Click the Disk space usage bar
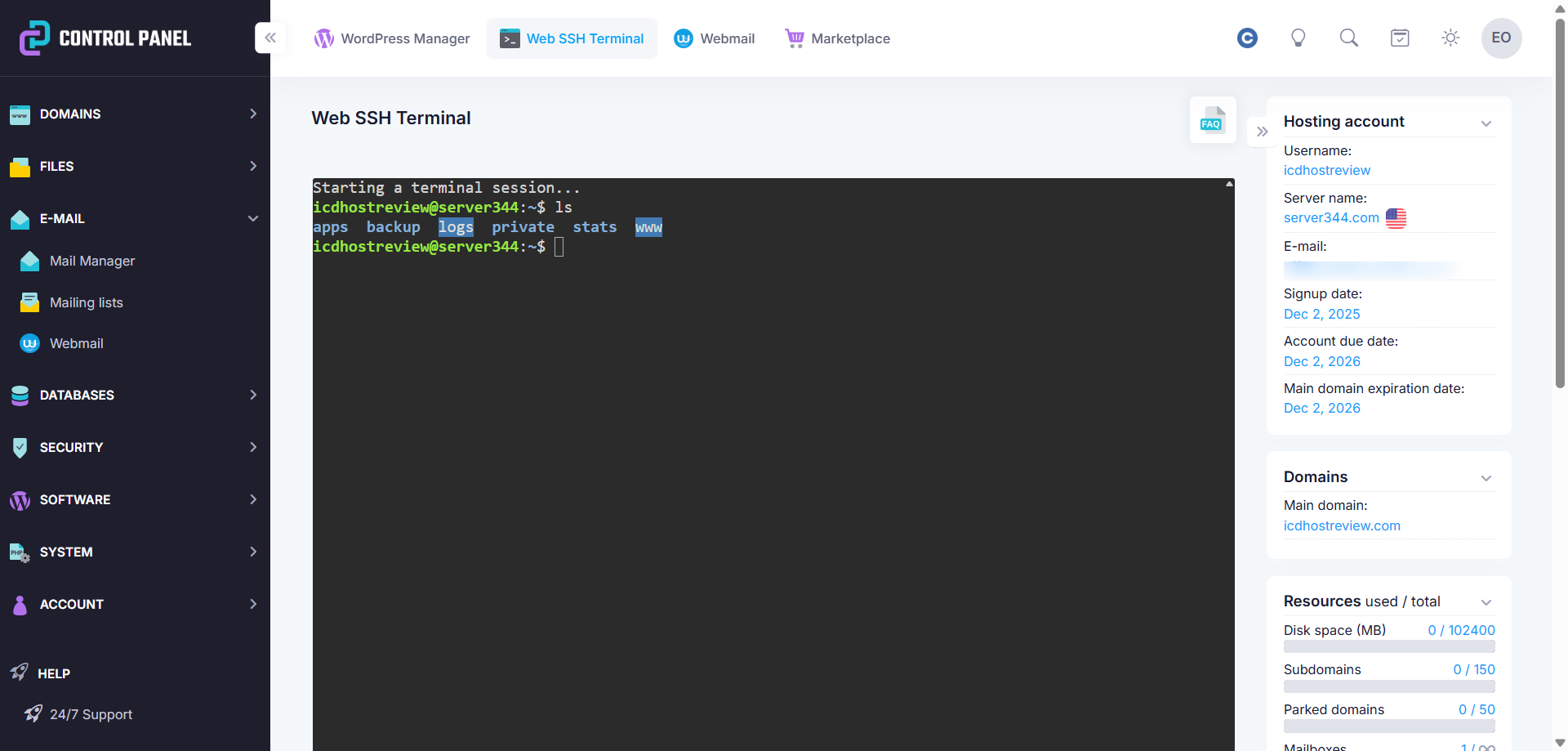This screenshot has width=1568, height=751. 1389,647
